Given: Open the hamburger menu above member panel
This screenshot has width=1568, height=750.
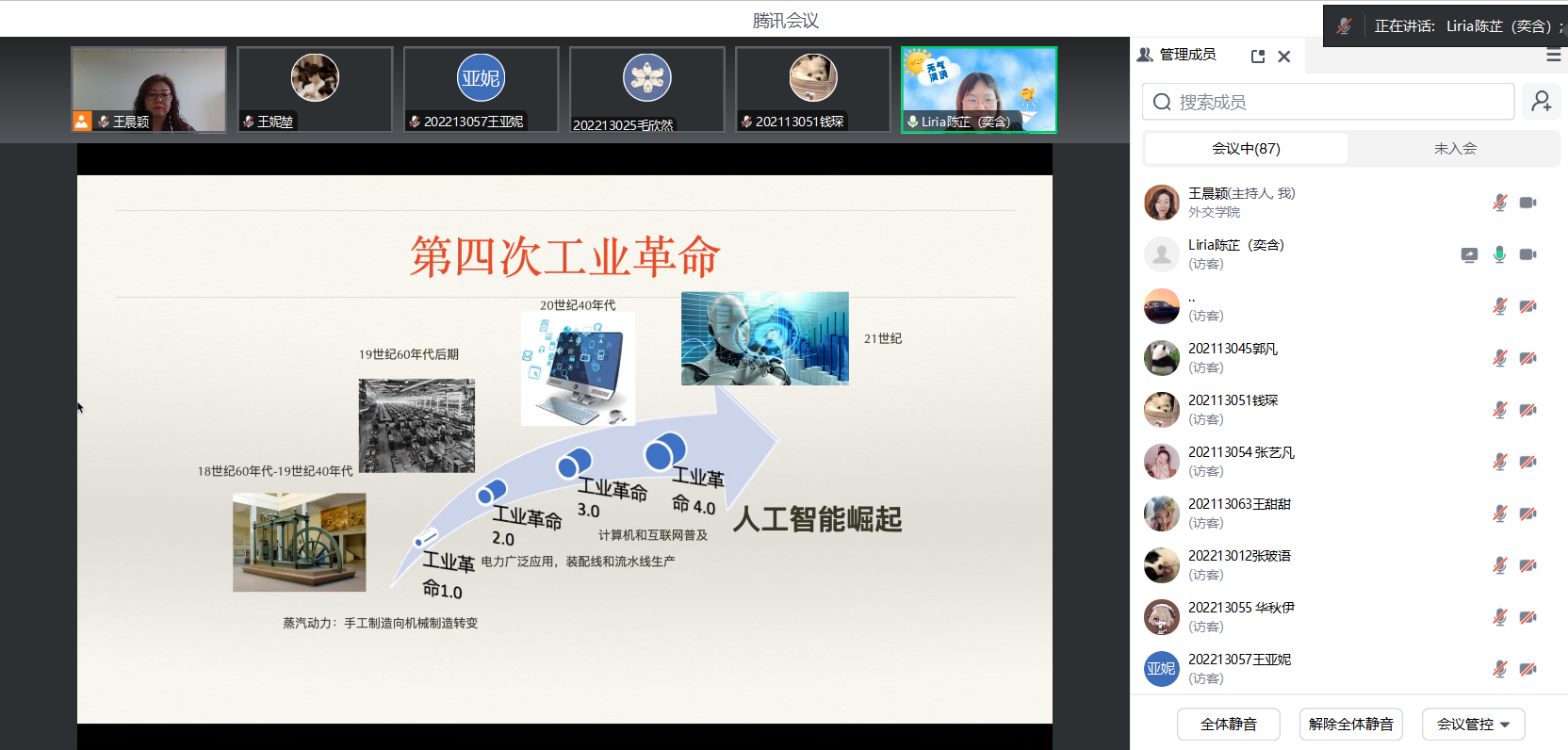Looking at the screenshot, I should coord(1553,56).
